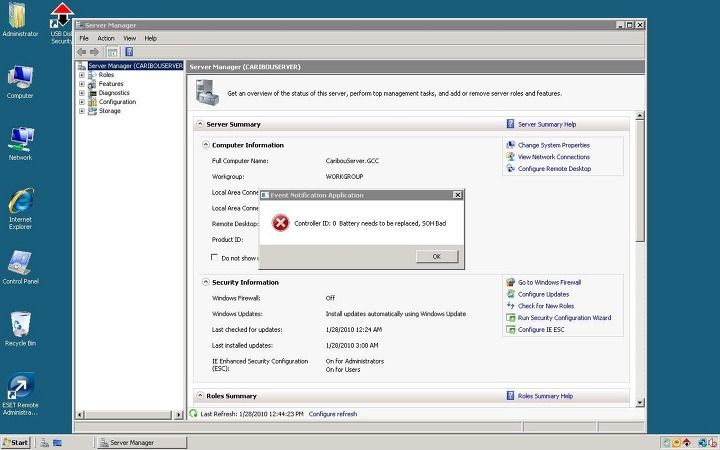Select the Diagnostics tree item label
Screen dimensions: 720x450
tap(114, 93)
